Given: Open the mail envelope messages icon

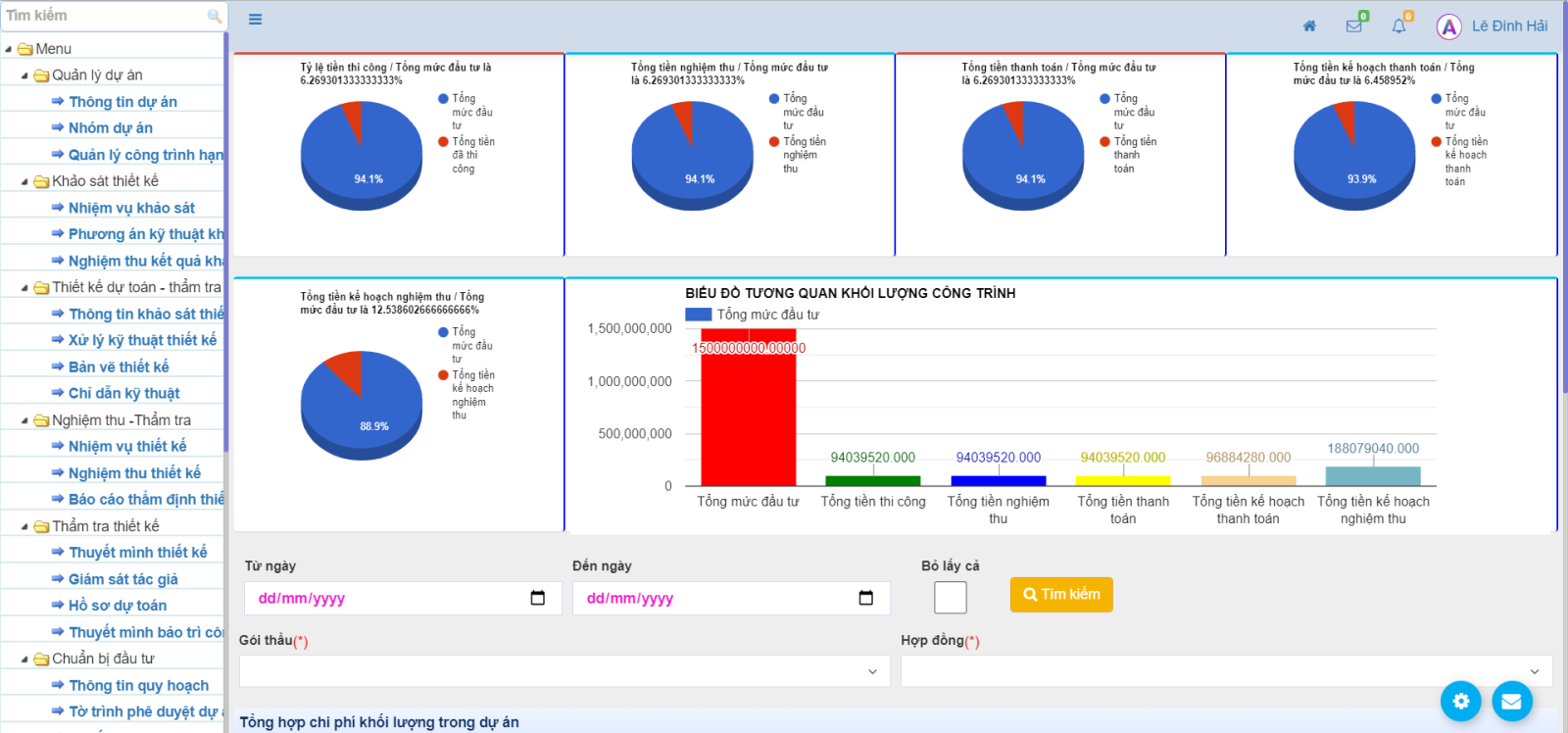Looking at the screenshot, I should (1354, 26).
